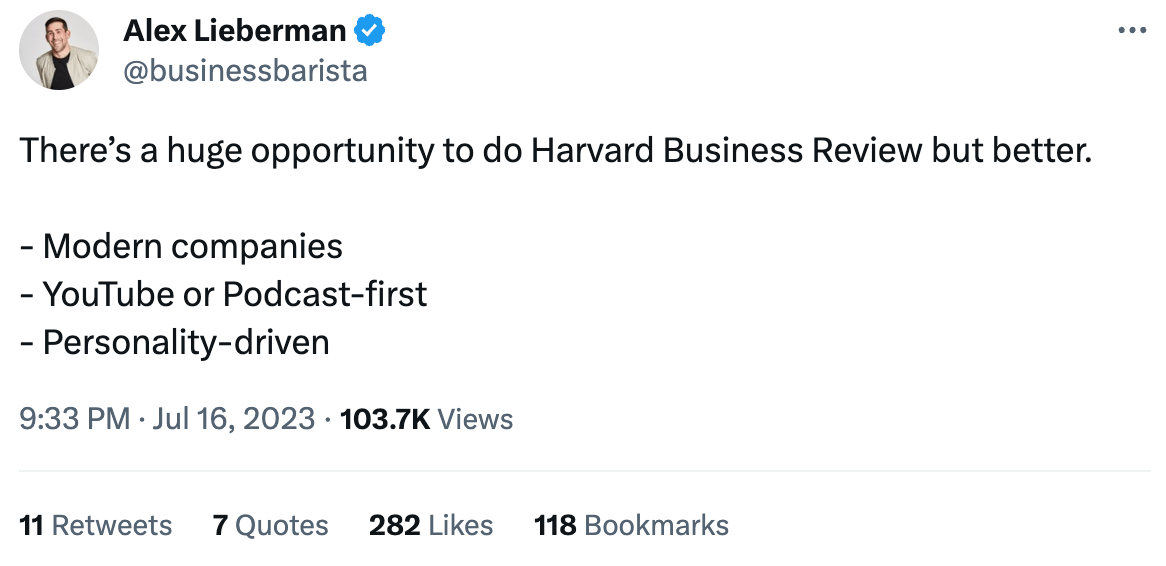
Task: Open the 7 Quotes list
Action: (270, 526)
